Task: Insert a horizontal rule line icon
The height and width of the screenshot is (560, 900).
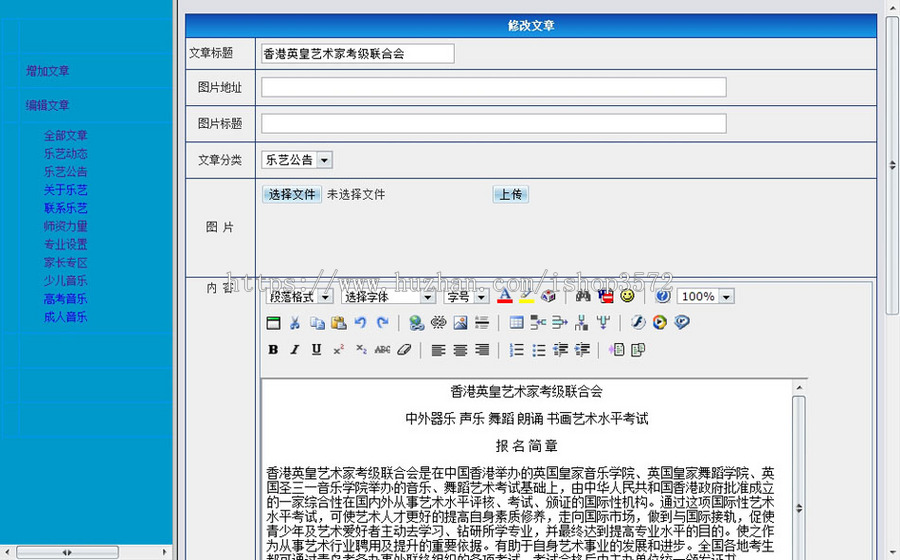Action: pos(482,323)
